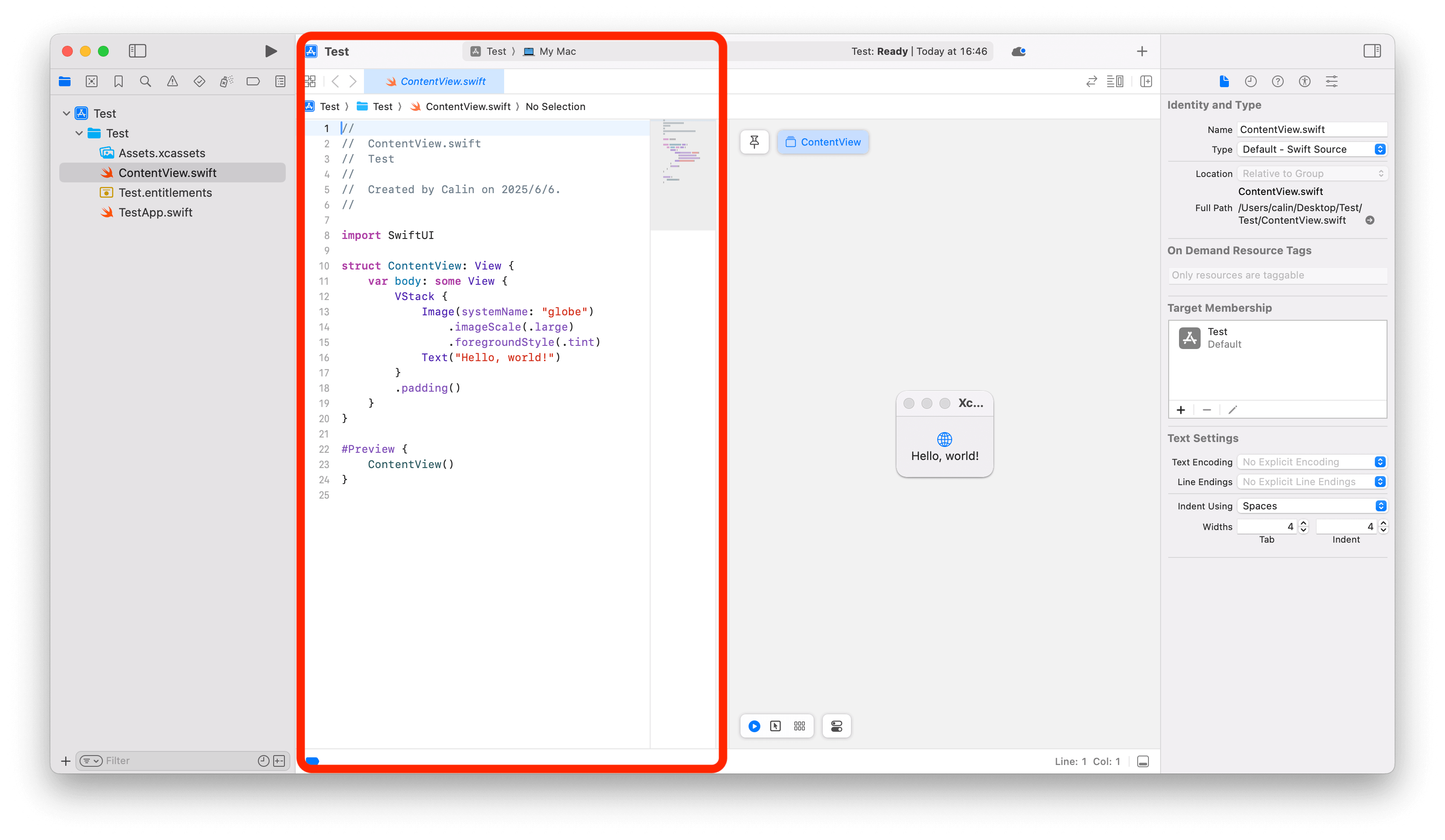Screen dimensions: 1445x840
Task: Reveal the full path in Finder arrow
Action: coord(1370,220)
